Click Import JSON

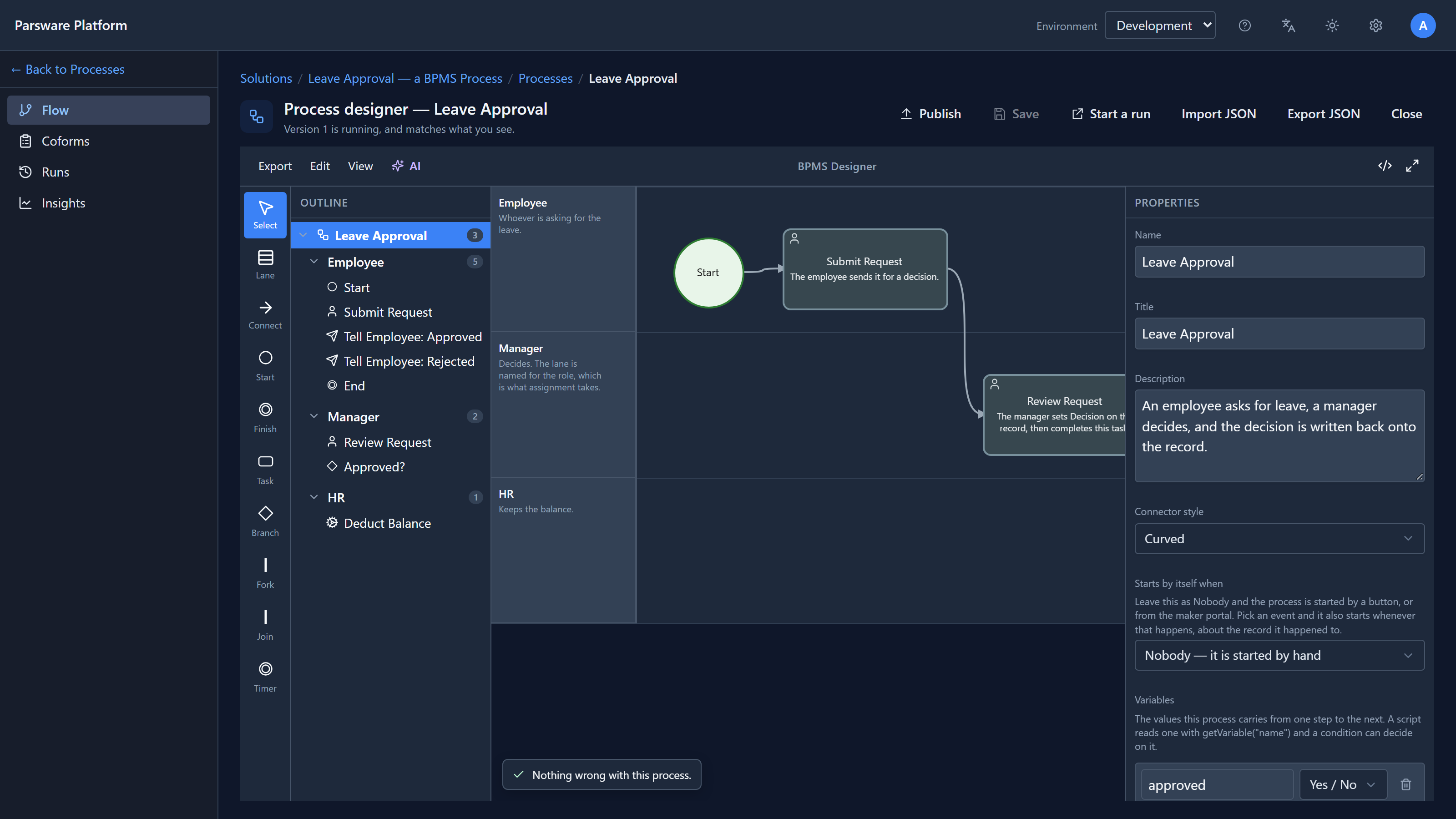(1218, 114)
